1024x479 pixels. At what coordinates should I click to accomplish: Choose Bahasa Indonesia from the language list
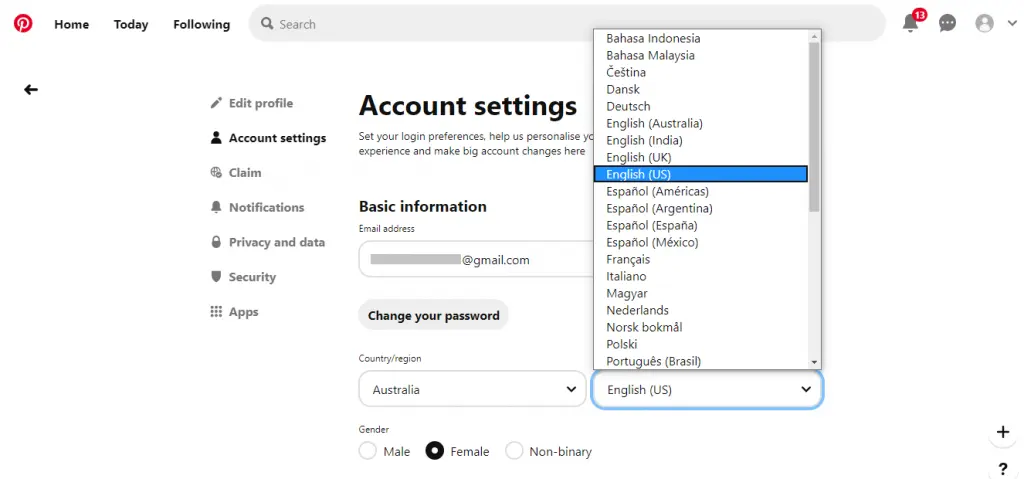[x=701, y=39]
